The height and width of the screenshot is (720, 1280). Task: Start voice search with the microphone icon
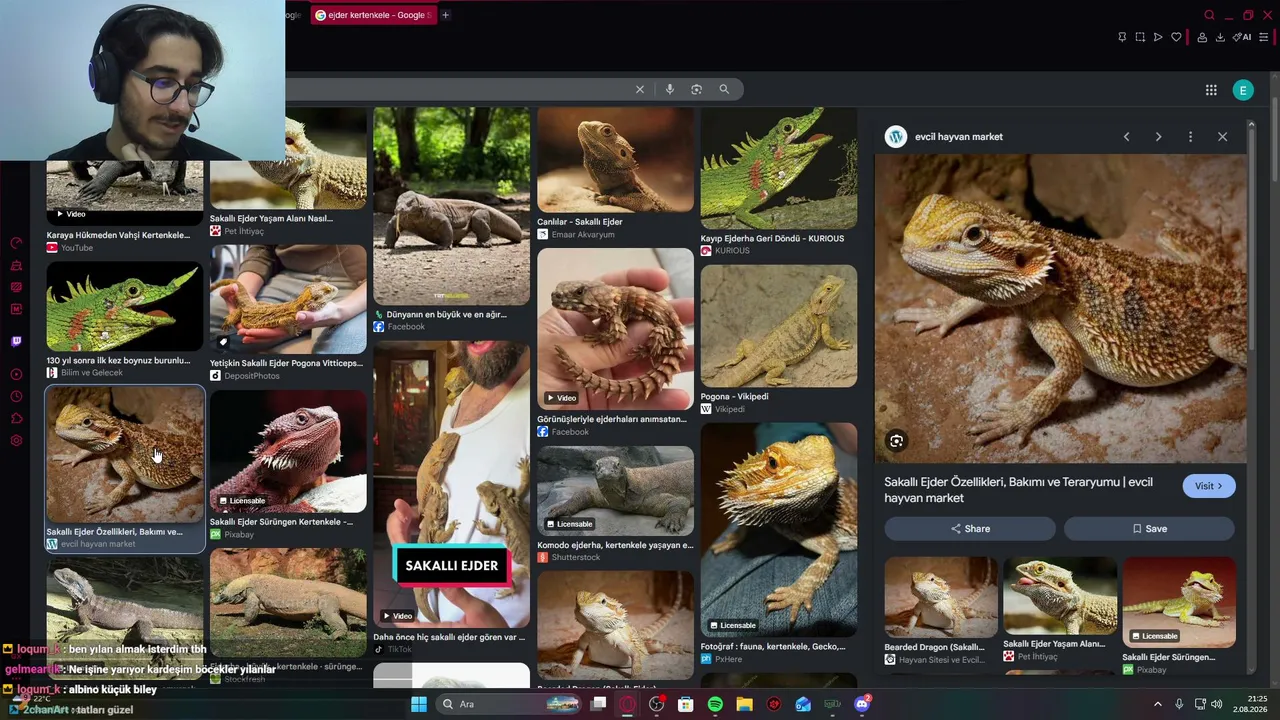(670, 89)
